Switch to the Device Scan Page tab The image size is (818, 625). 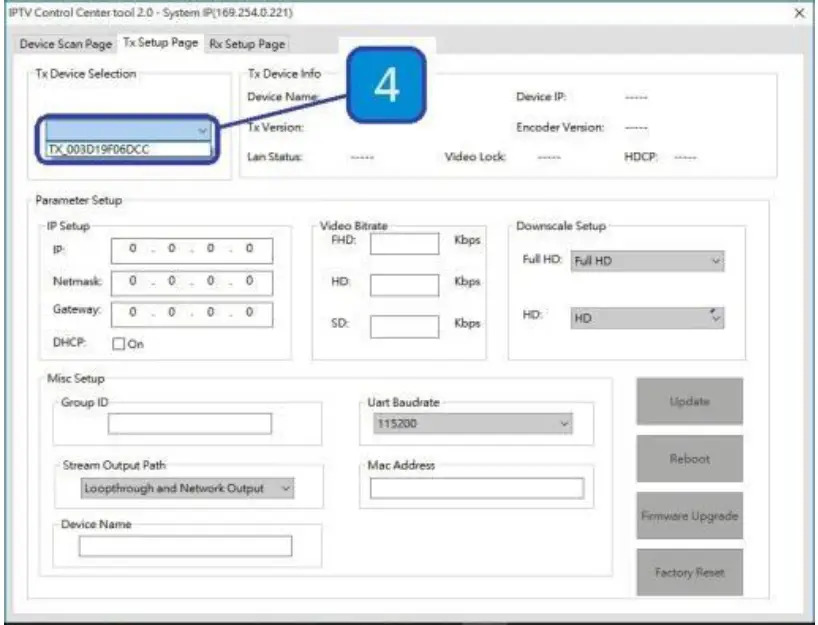pyautogui.click(x=66, y=44)
